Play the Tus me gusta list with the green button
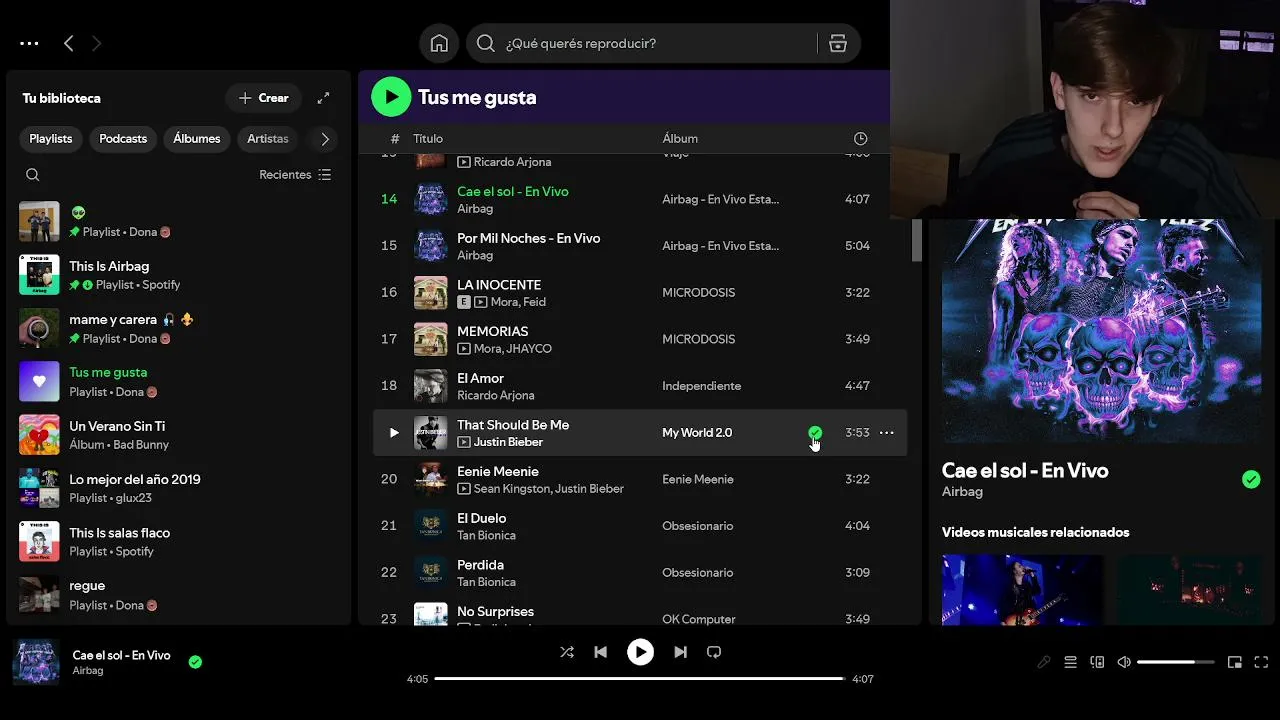 (391, 97)
